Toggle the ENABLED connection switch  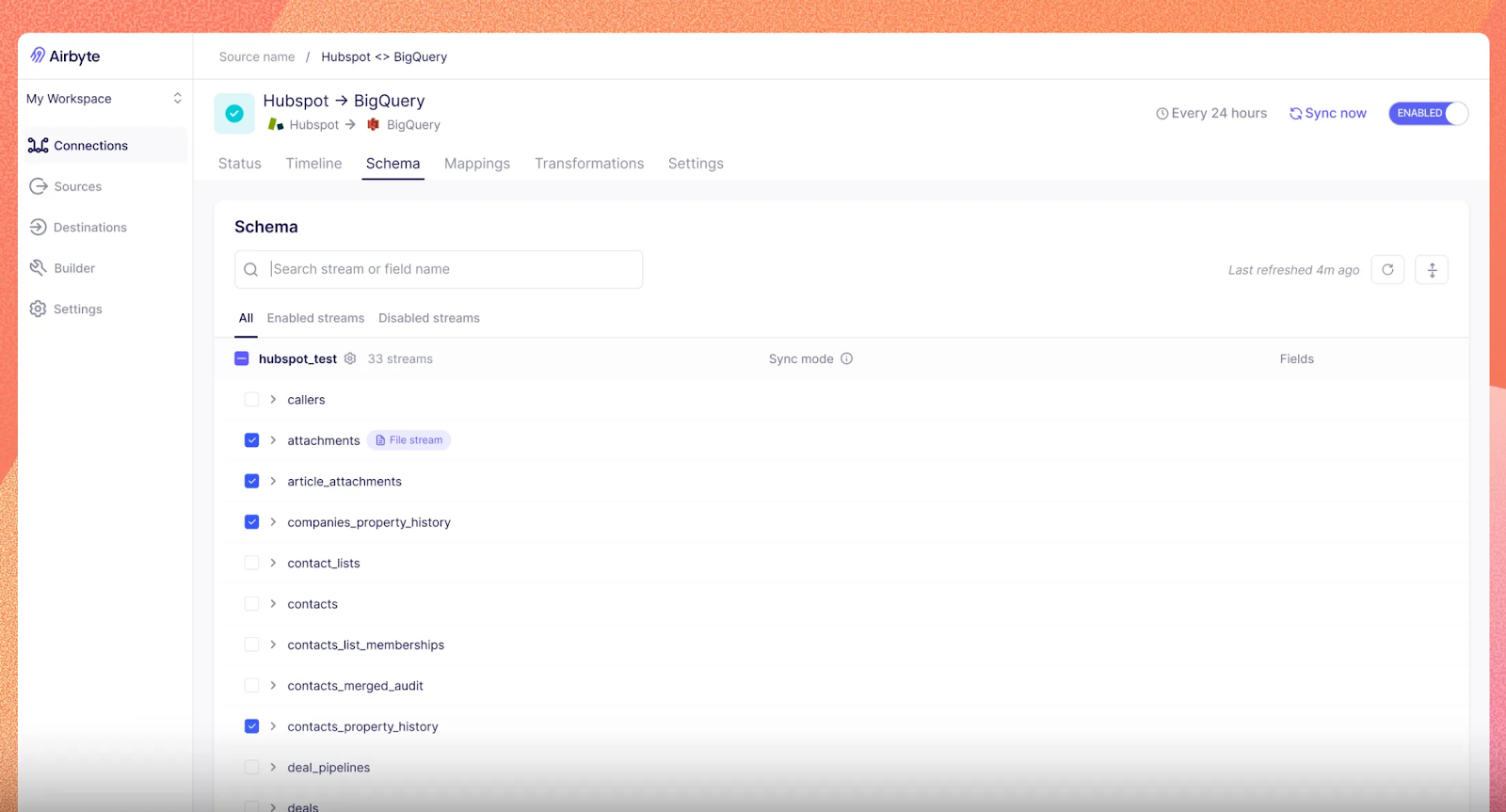(x=1428, y=113)
